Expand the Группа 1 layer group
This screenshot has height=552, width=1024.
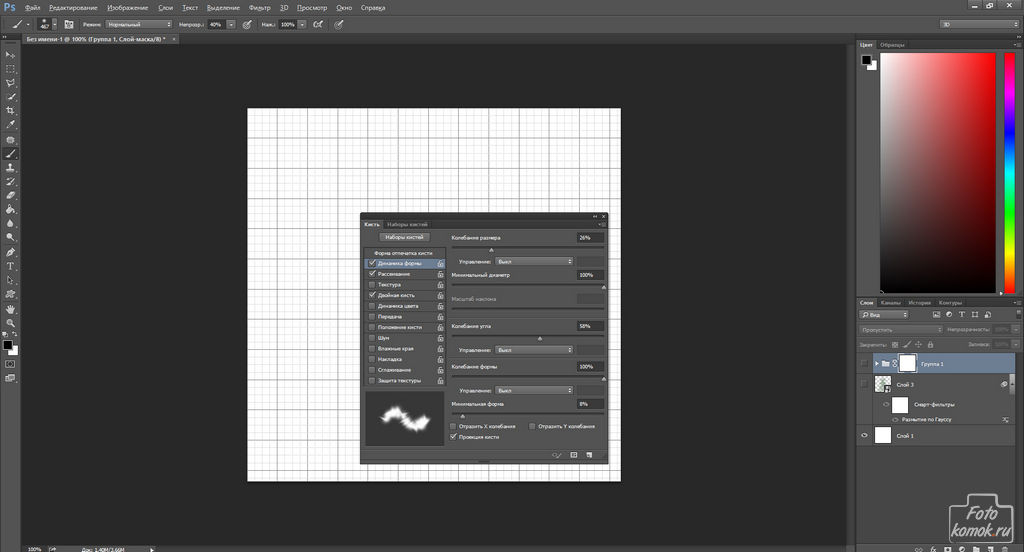876,363
